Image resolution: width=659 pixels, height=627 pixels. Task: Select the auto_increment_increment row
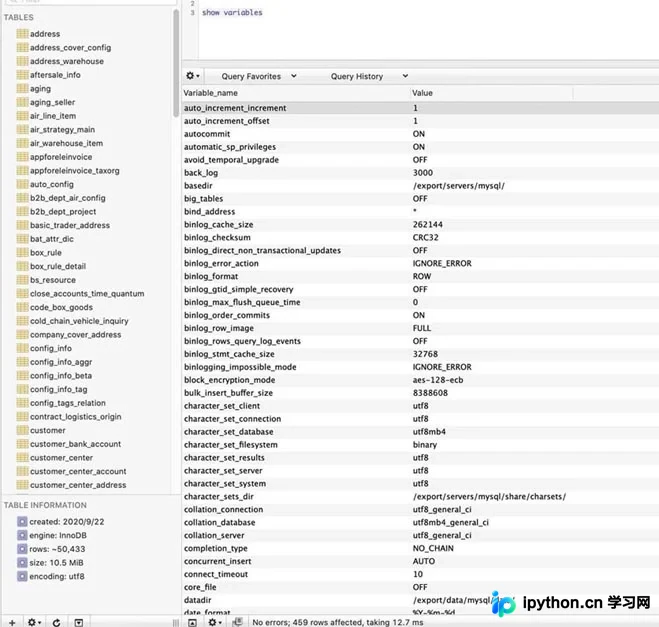[x=420, y=108]
